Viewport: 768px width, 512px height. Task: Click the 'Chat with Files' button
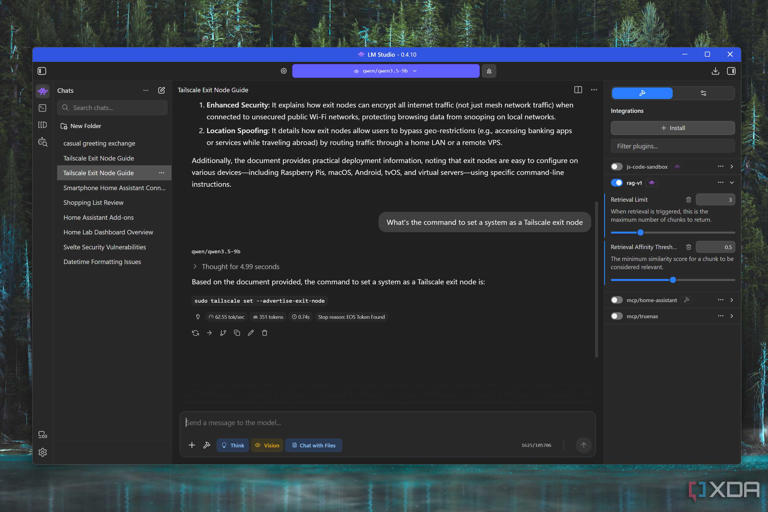point(314,445)
